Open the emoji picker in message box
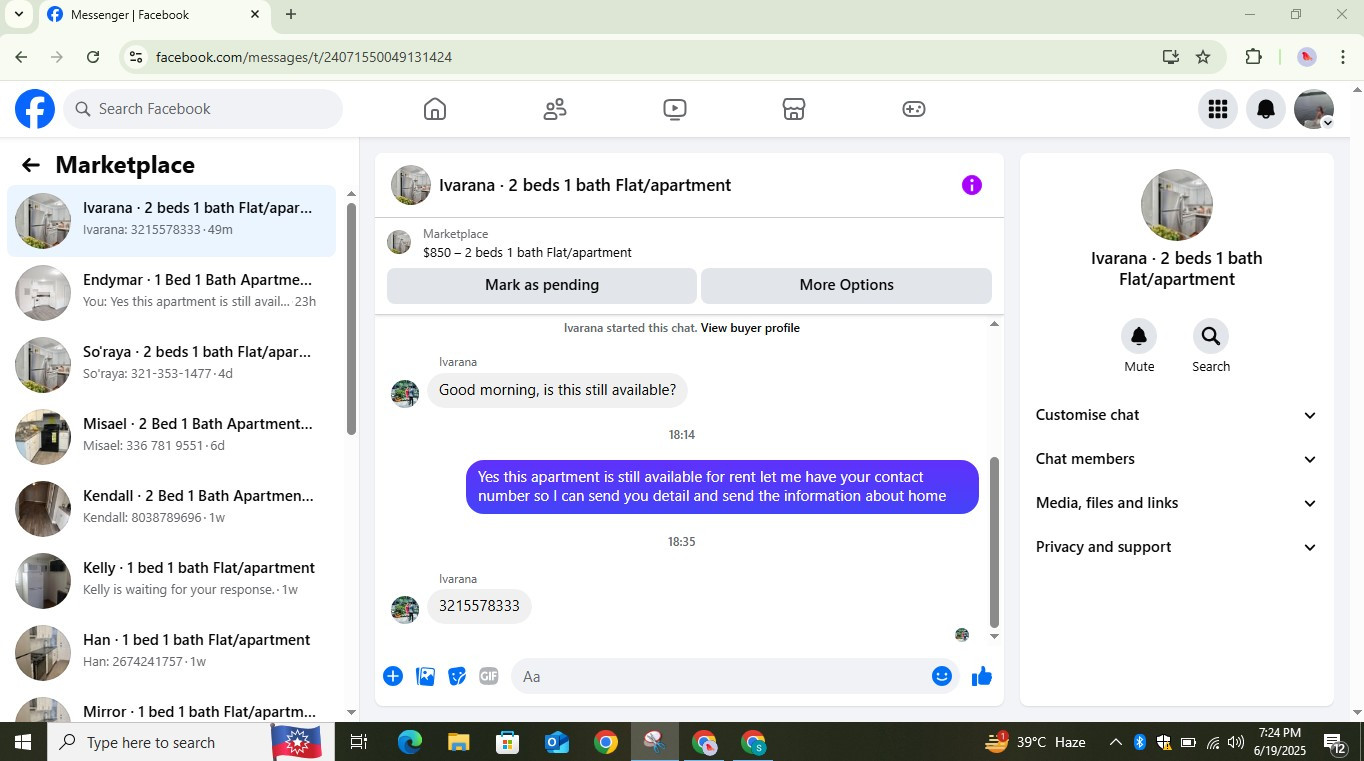 [x=941, y=676]
